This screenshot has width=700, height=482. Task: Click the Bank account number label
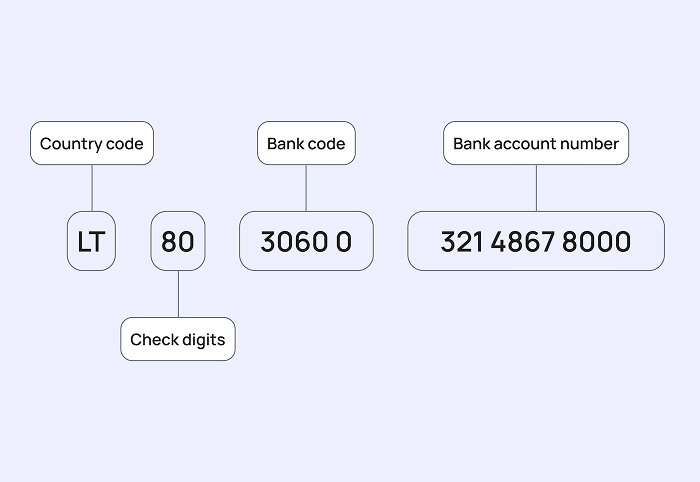[536, 143]
